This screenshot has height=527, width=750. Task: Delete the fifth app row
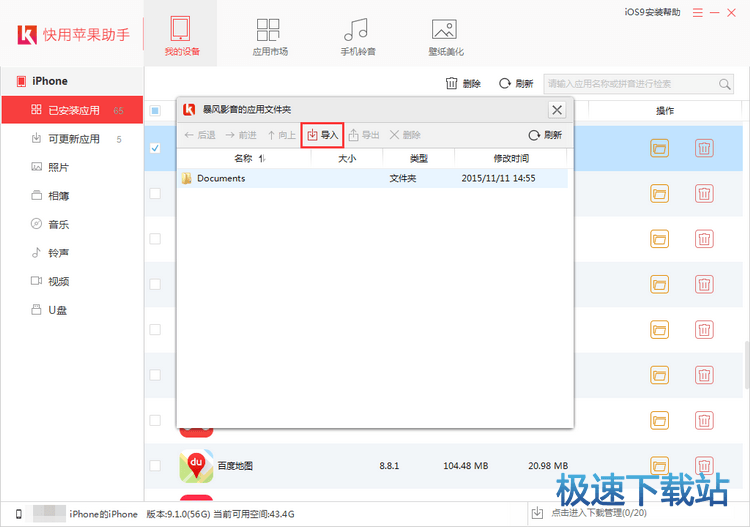[x=704, y=329]
